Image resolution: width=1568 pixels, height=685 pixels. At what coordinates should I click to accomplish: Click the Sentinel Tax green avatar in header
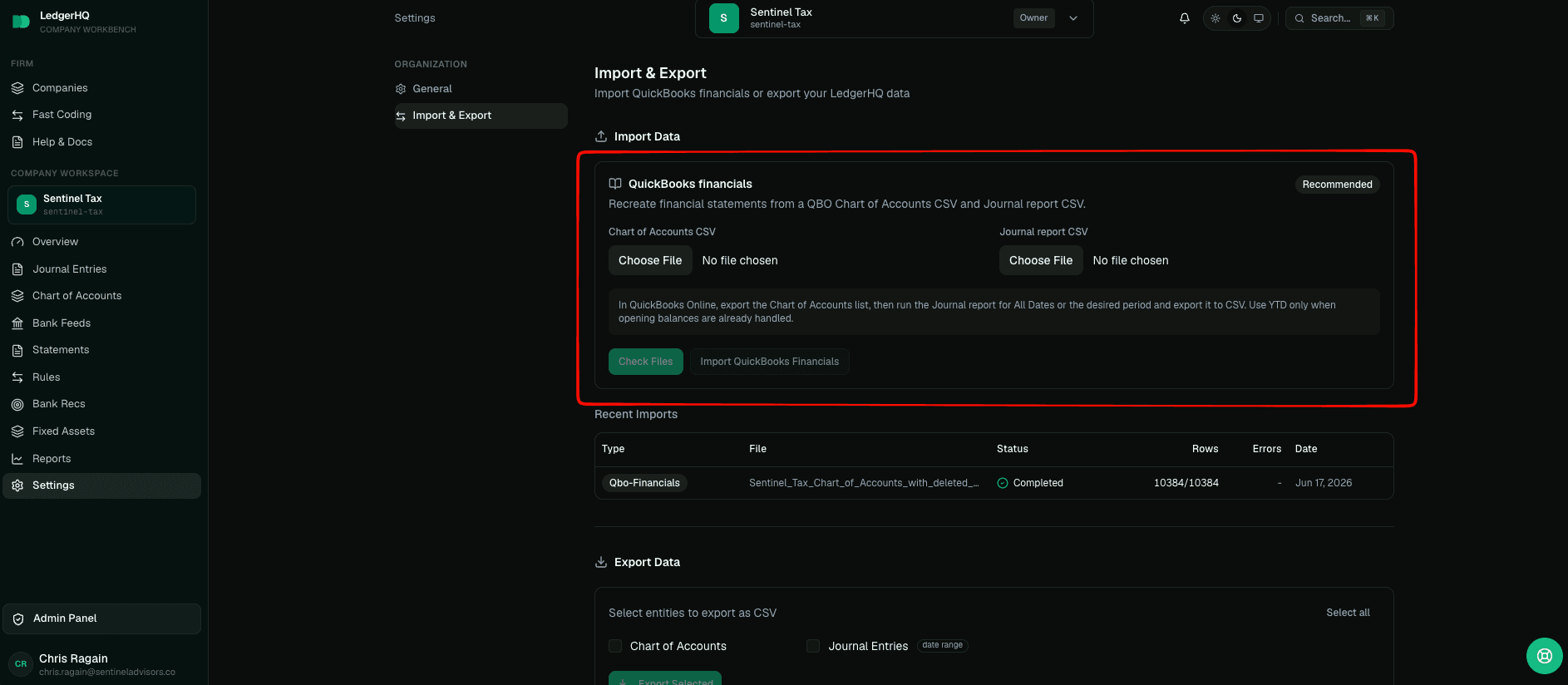723,18
